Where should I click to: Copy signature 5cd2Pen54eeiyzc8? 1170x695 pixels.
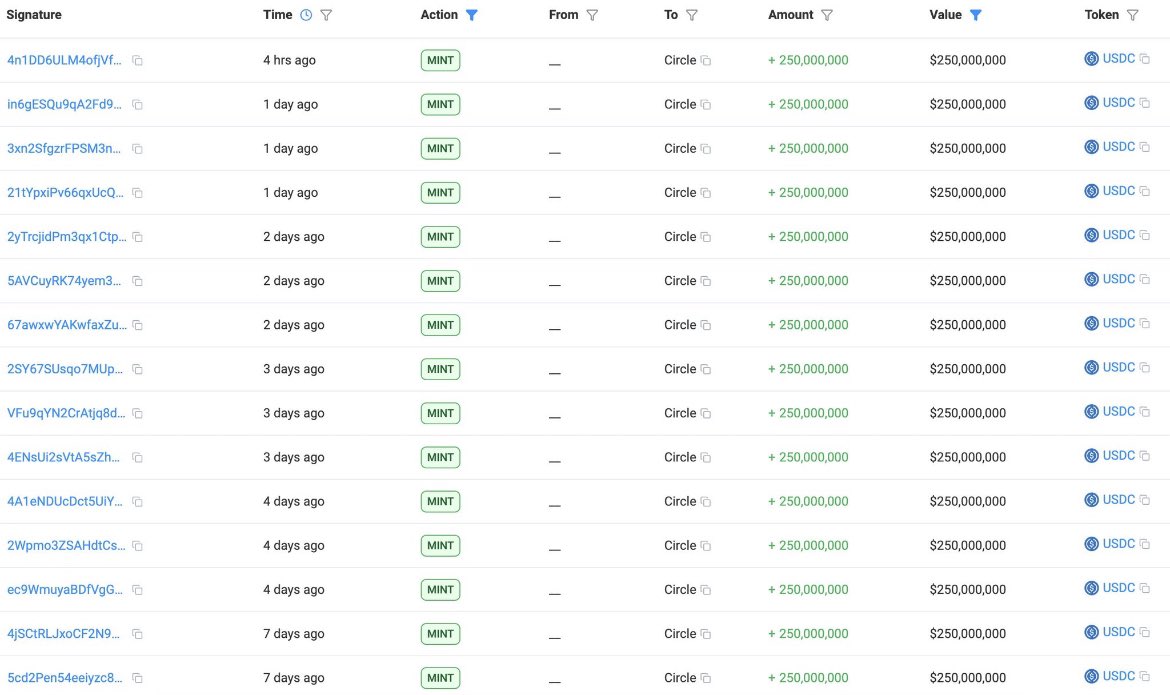(x=138, y=678)
